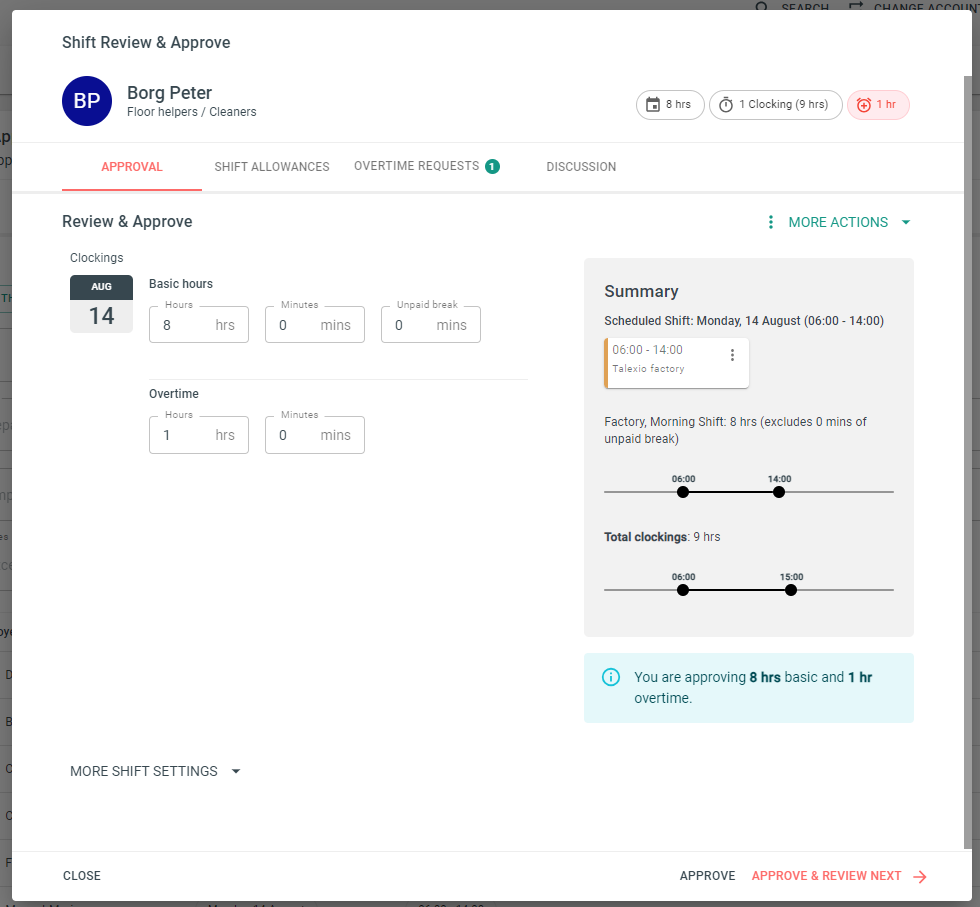980x907 pixels.
Task: Open the kebab menu on the Talexio factory shift card
Action: [x=732, y=354]
